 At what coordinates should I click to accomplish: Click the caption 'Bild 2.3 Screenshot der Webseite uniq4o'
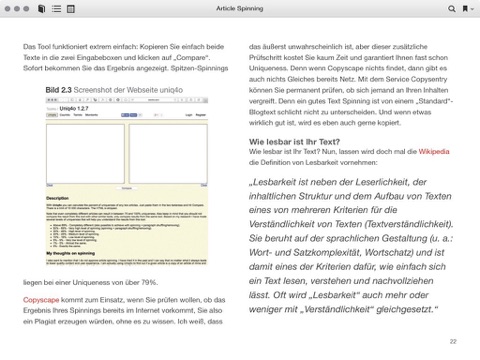coord(114,90)
